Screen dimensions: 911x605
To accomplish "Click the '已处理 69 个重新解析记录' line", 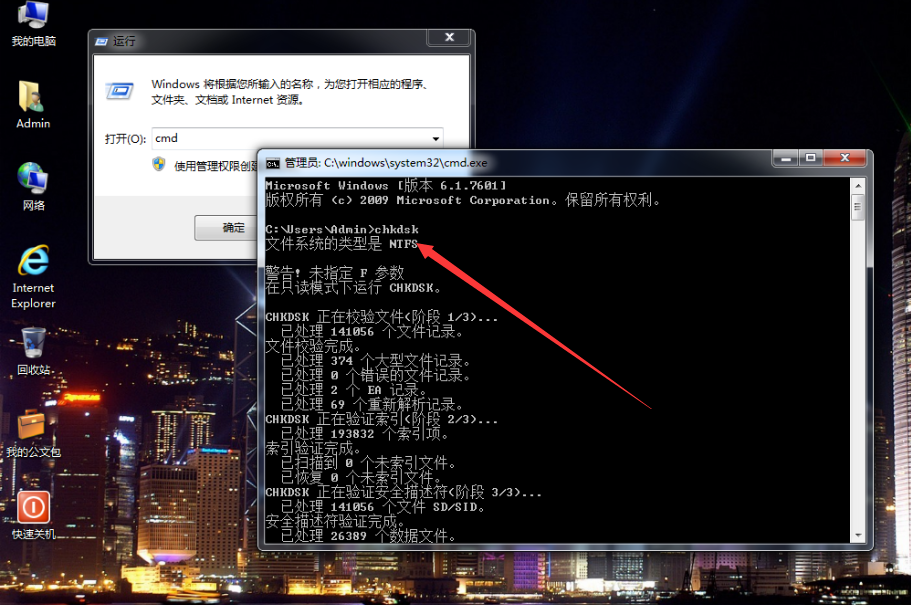I will pyautogui.click(x=372, y=404).
